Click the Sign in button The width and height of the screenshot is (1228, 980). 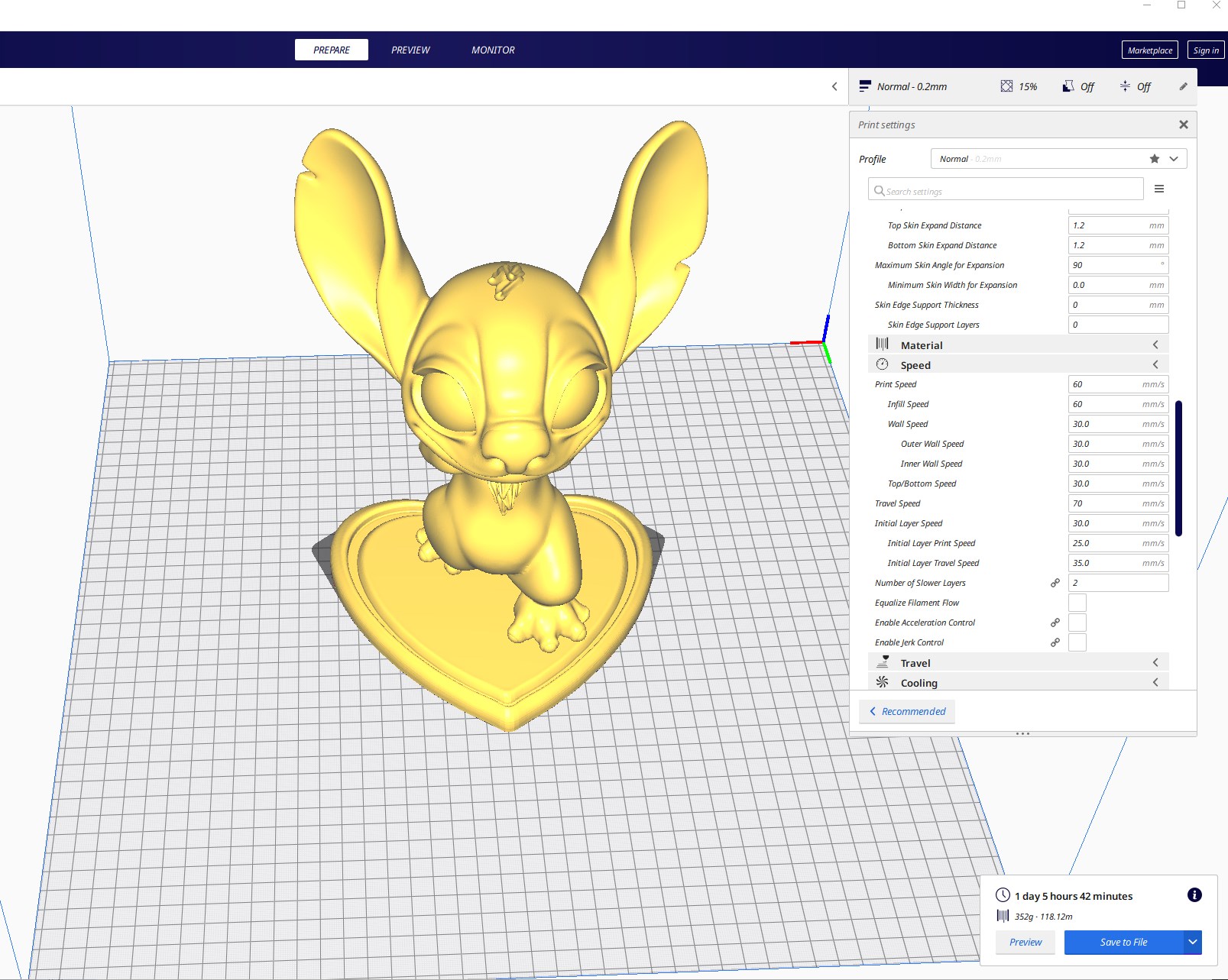(1206, 50)
